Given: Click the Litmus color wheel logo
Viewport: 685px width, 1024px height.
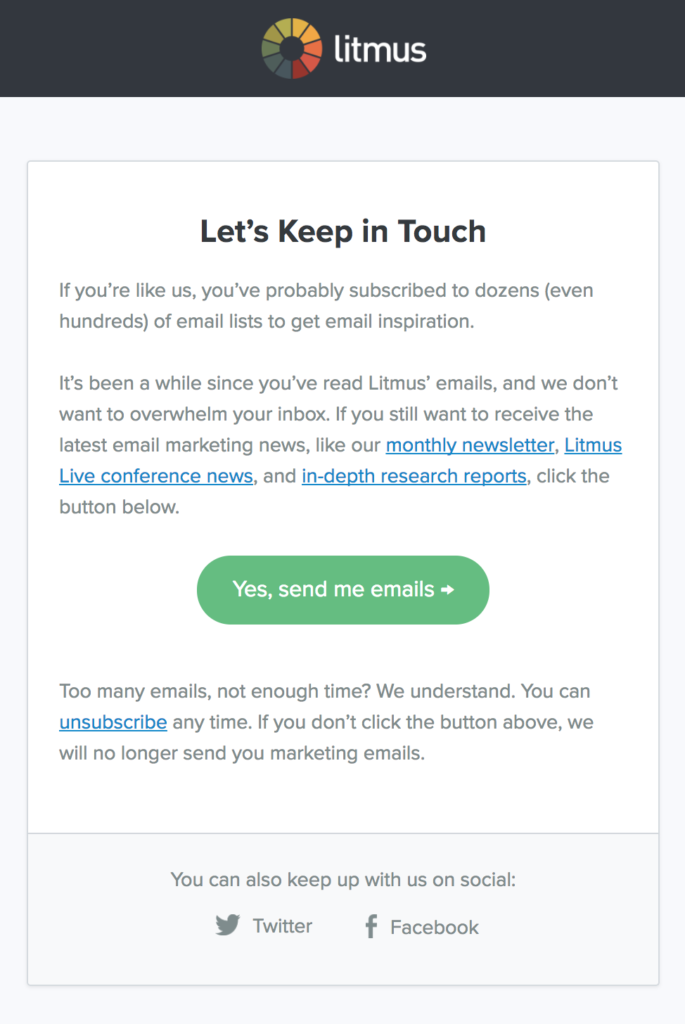Looking at the screenshot, I should tap(291, 48).
